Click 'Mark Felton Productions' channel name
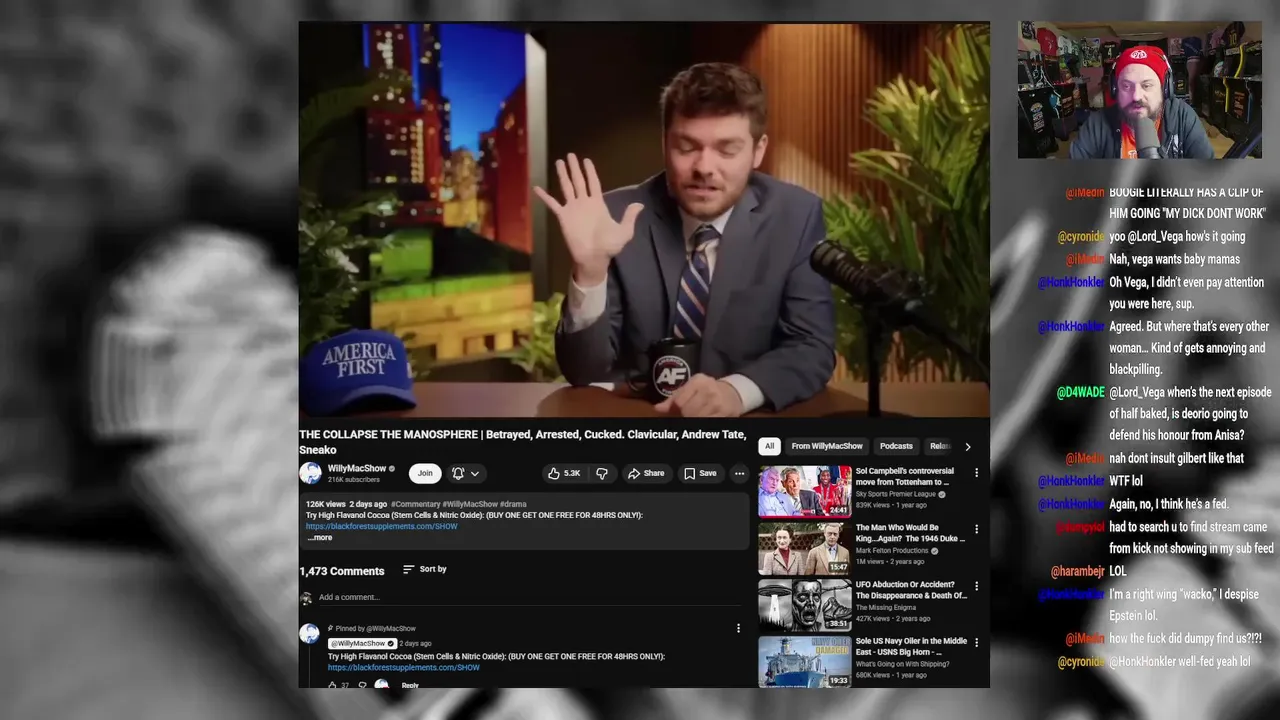The image size is (1280, 720). pos(892,550)
